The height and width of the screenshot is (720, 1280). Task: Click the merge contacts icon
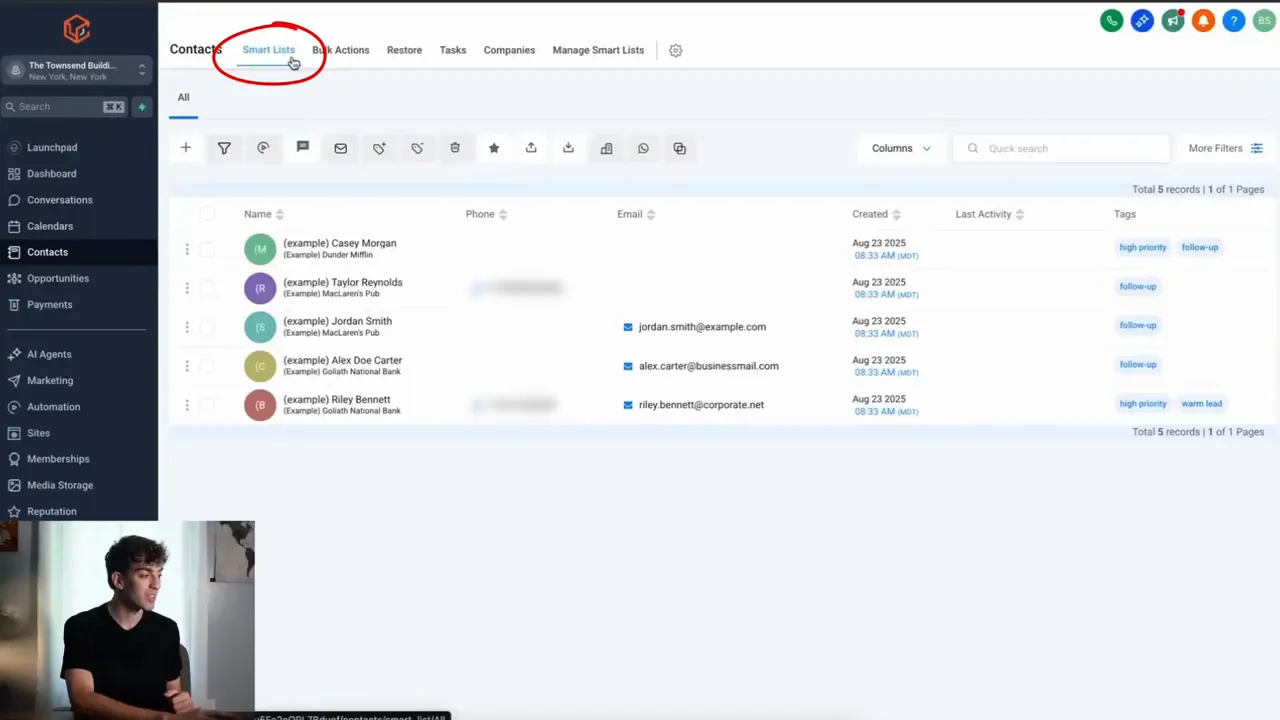[x=679, y=148]
